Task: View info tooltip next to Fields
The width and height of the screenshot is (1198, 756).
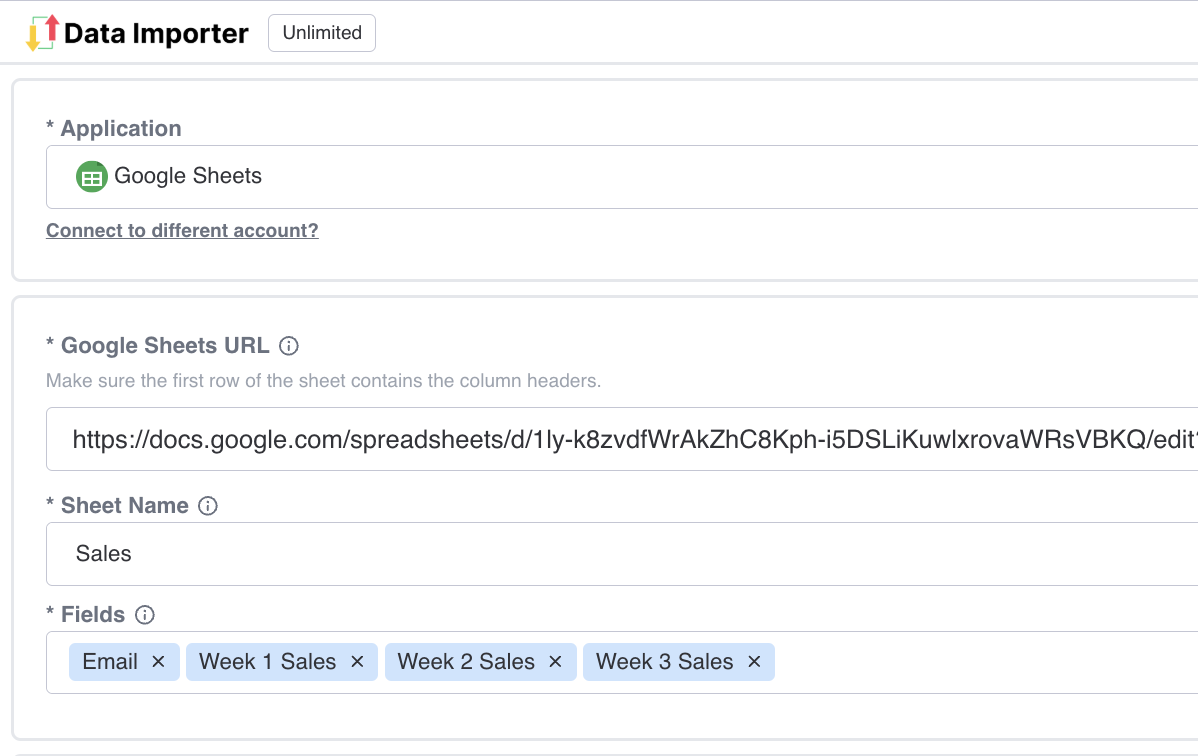Action: pos(144,615)
